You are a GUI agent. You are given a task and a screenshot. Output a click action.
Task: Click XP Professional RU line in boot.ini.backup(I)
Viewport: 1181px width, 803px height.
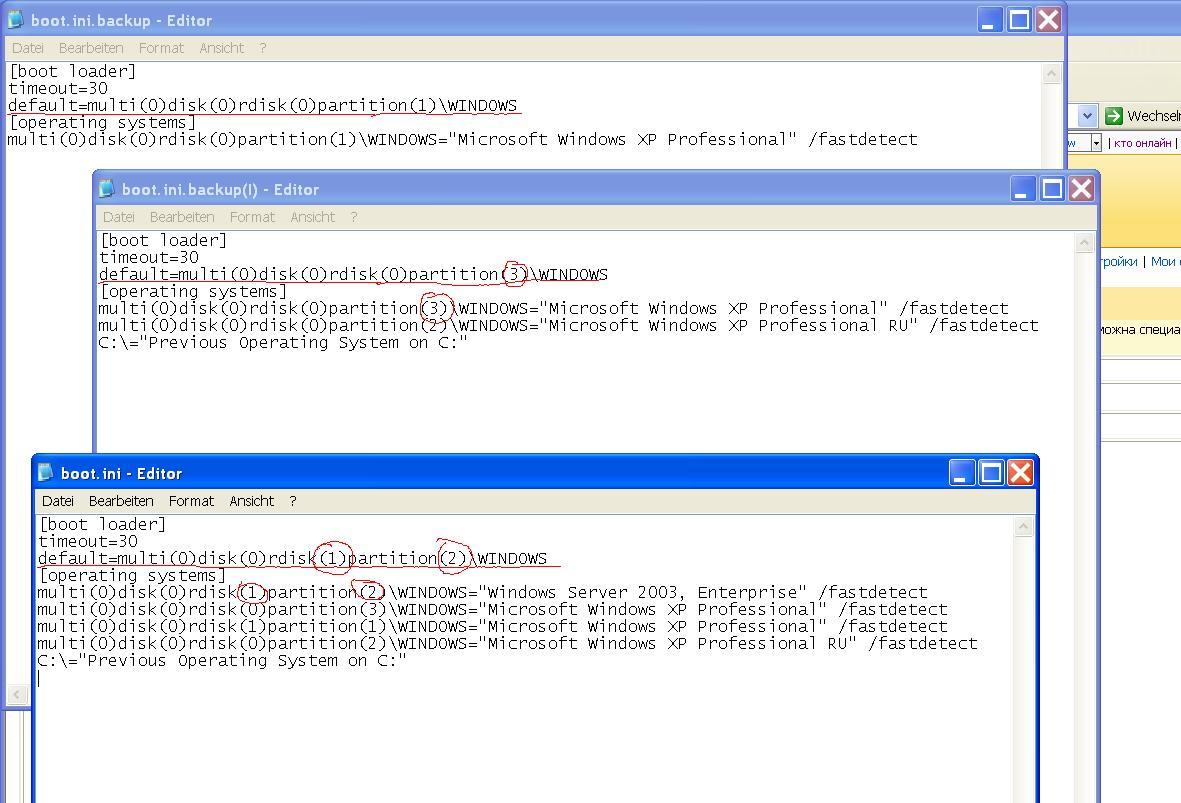tap(569, 325)
